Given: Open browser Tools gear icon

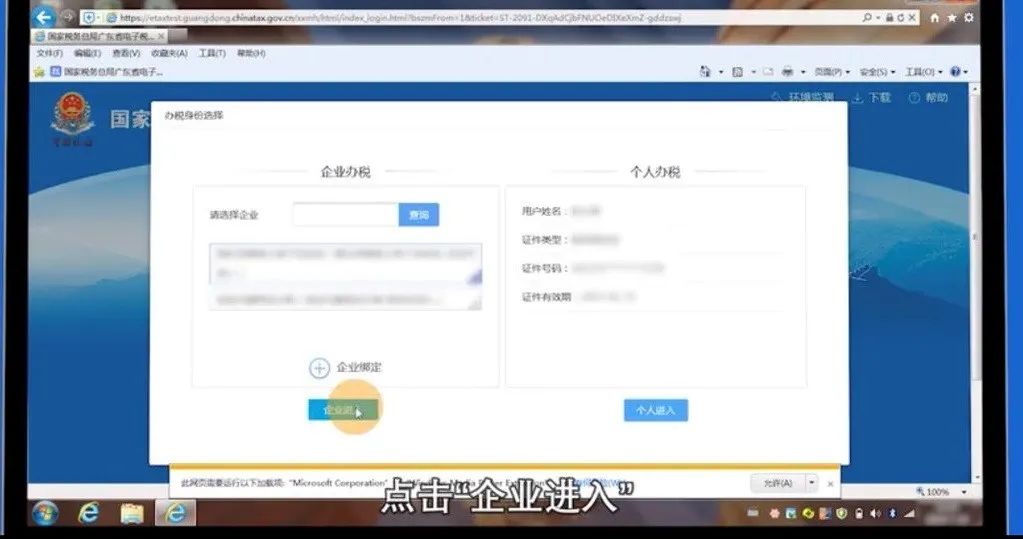Looking at the screenshot, I should (969, 18).
